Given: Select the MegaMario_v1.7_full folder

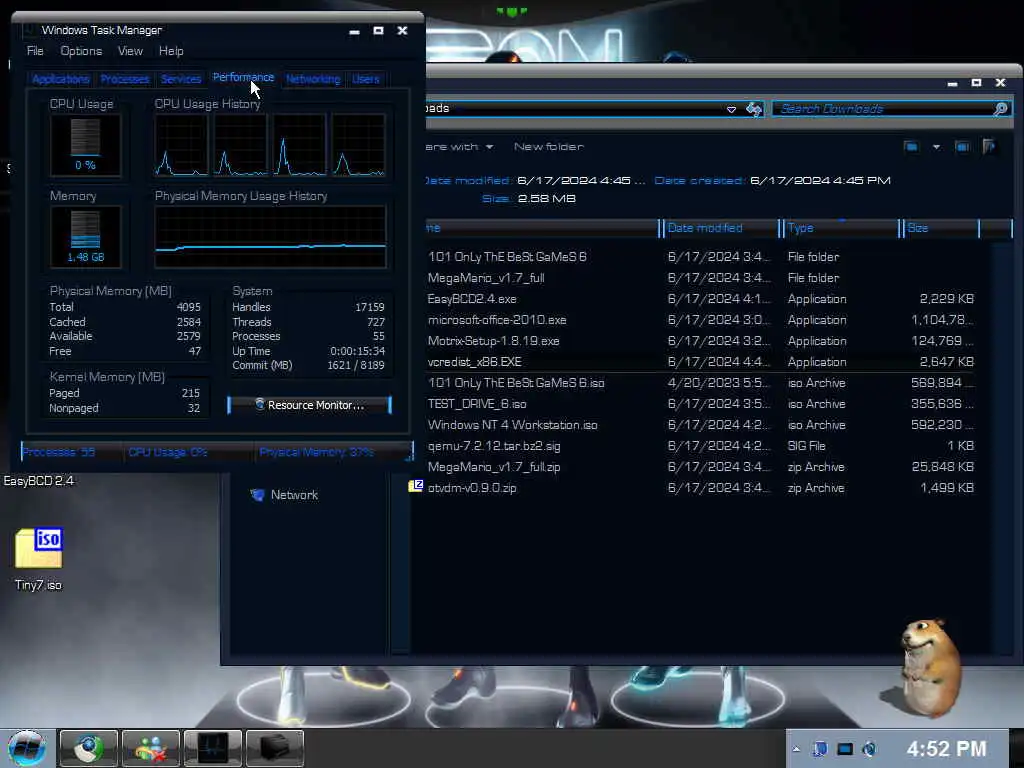Looking at the screenshot, I should tap(486, 278).
